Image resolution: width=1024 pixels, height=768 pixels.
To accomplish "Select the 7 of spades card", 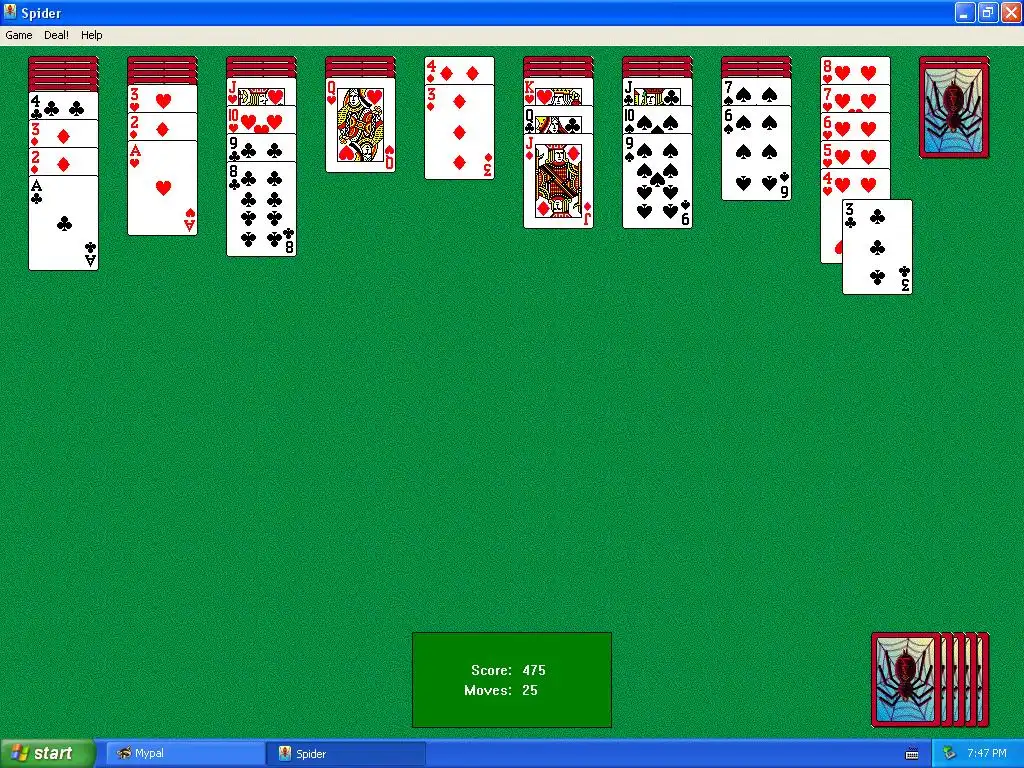I will coord(756,91).
